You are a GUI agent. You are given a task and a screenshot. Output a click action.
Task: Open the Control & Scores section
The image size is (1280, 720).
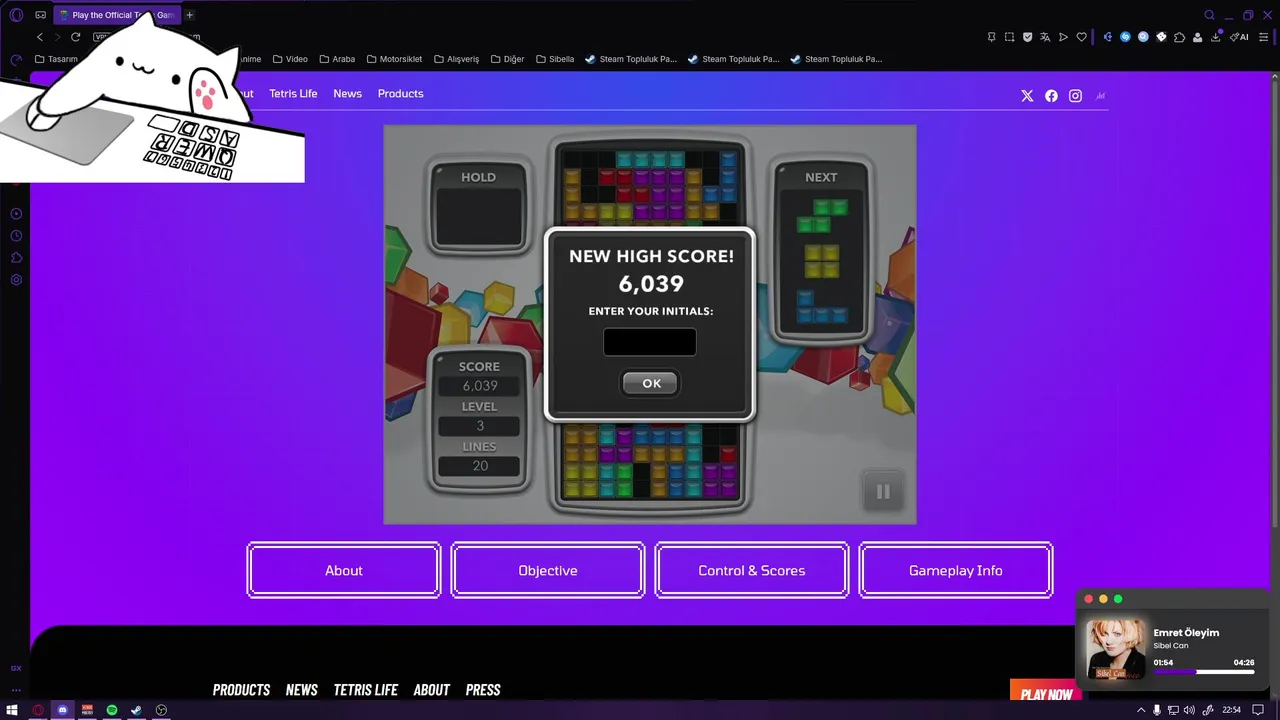tap(752, 570)
